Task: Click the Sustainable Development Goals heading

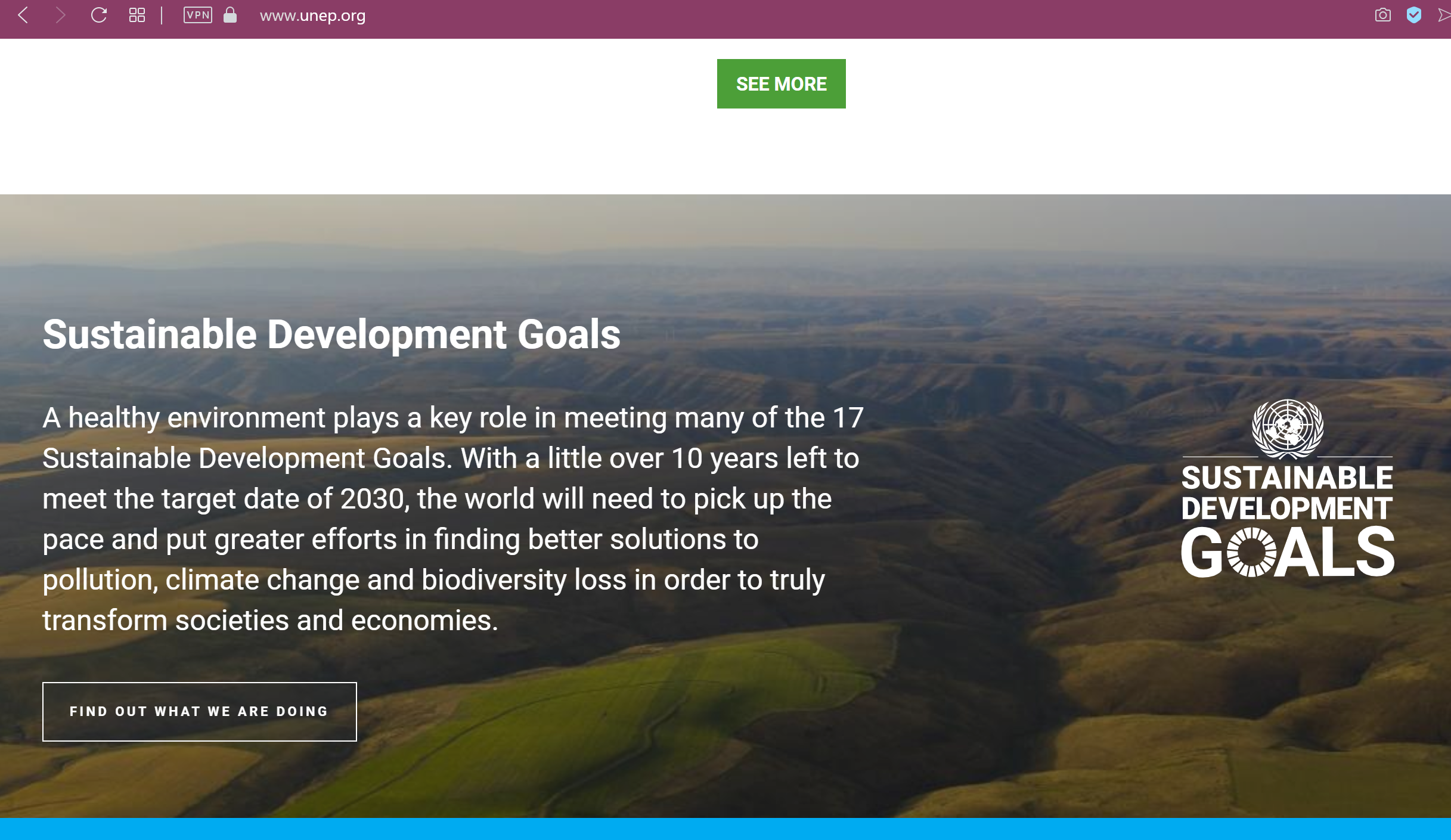Action: click(331, 334)
